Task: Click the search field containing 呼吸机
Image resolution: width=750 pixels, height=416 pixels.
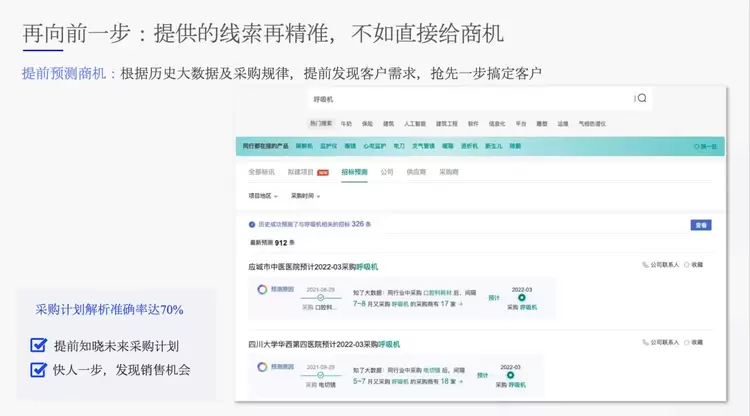Action: click(x=470, y=99)
